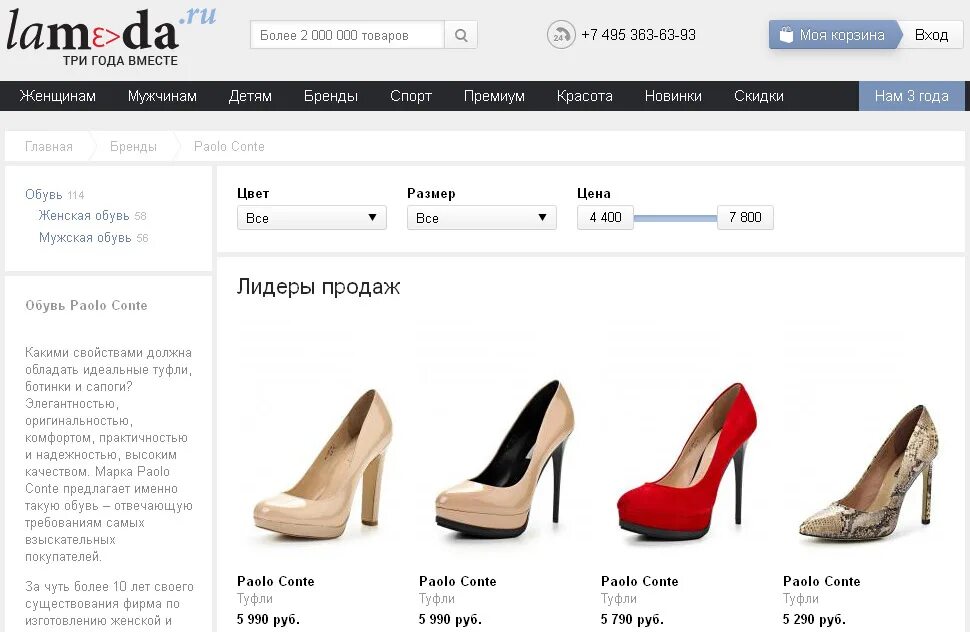This screenshot has width=970, height=632.
Task: Click the search magnifier icon
Action: click(461, 35)
